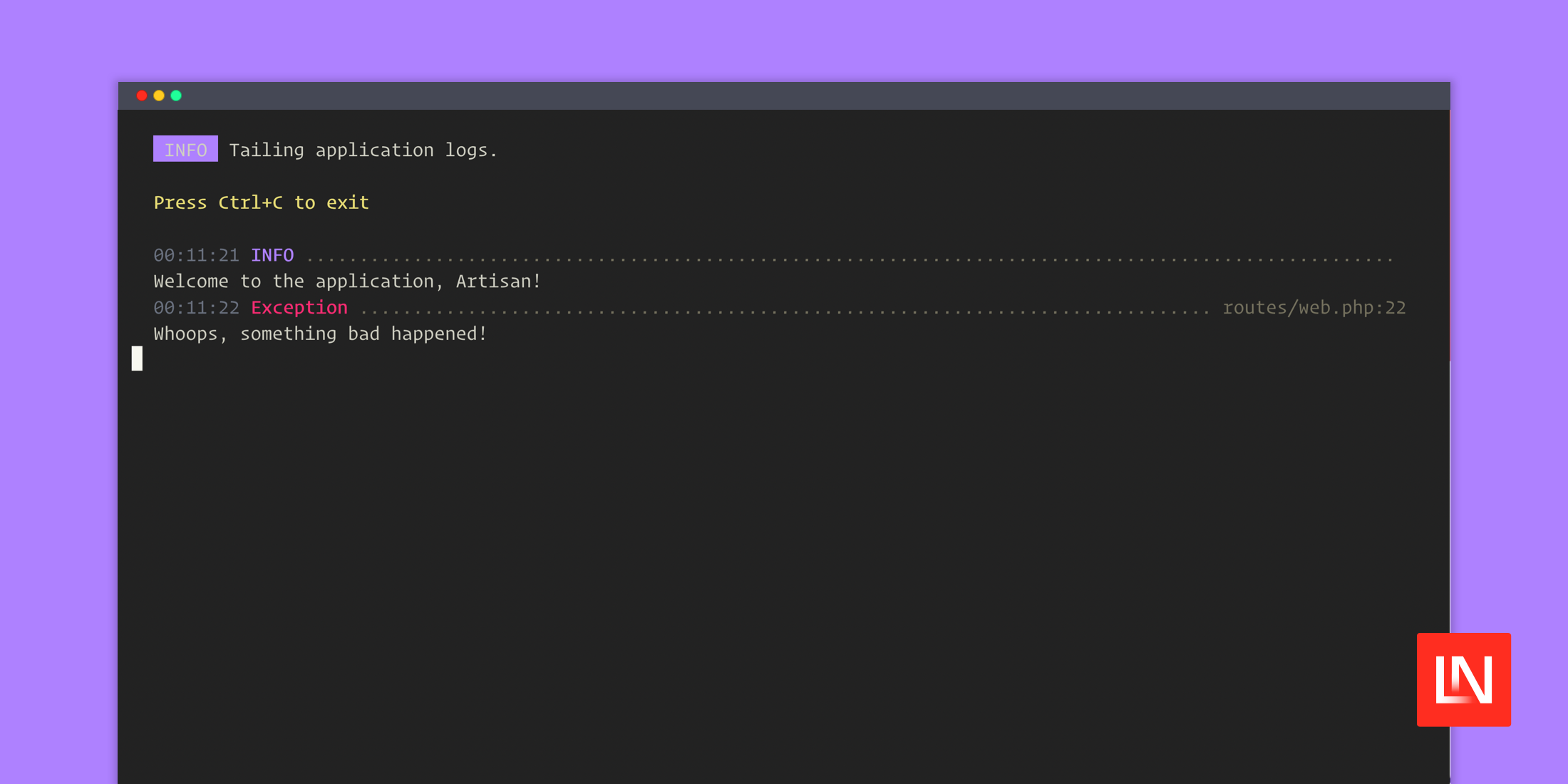This screenshot has height=784, width=1568.
Task: Click the "Tailing application logs." message
Action: point(363,150)
